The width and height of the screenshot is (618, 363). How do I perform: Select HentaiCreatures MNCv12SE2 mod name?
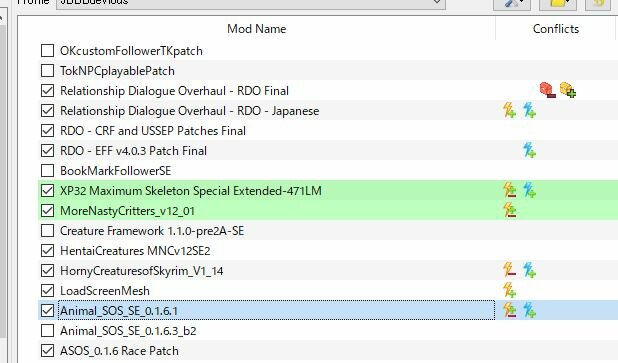click(135, 251)
